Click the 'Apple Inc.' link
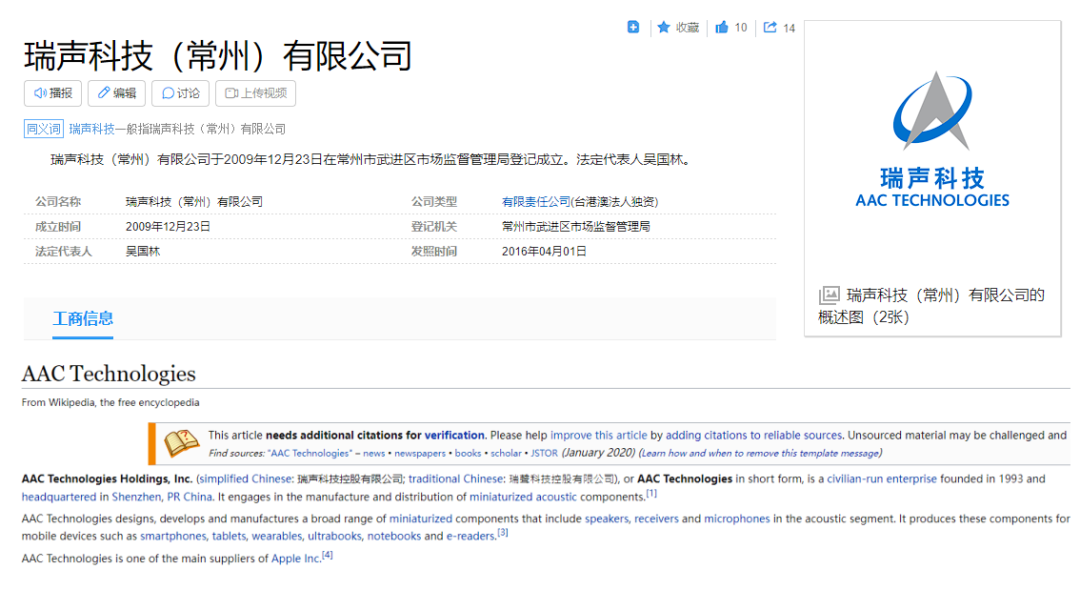 point(296,558)
